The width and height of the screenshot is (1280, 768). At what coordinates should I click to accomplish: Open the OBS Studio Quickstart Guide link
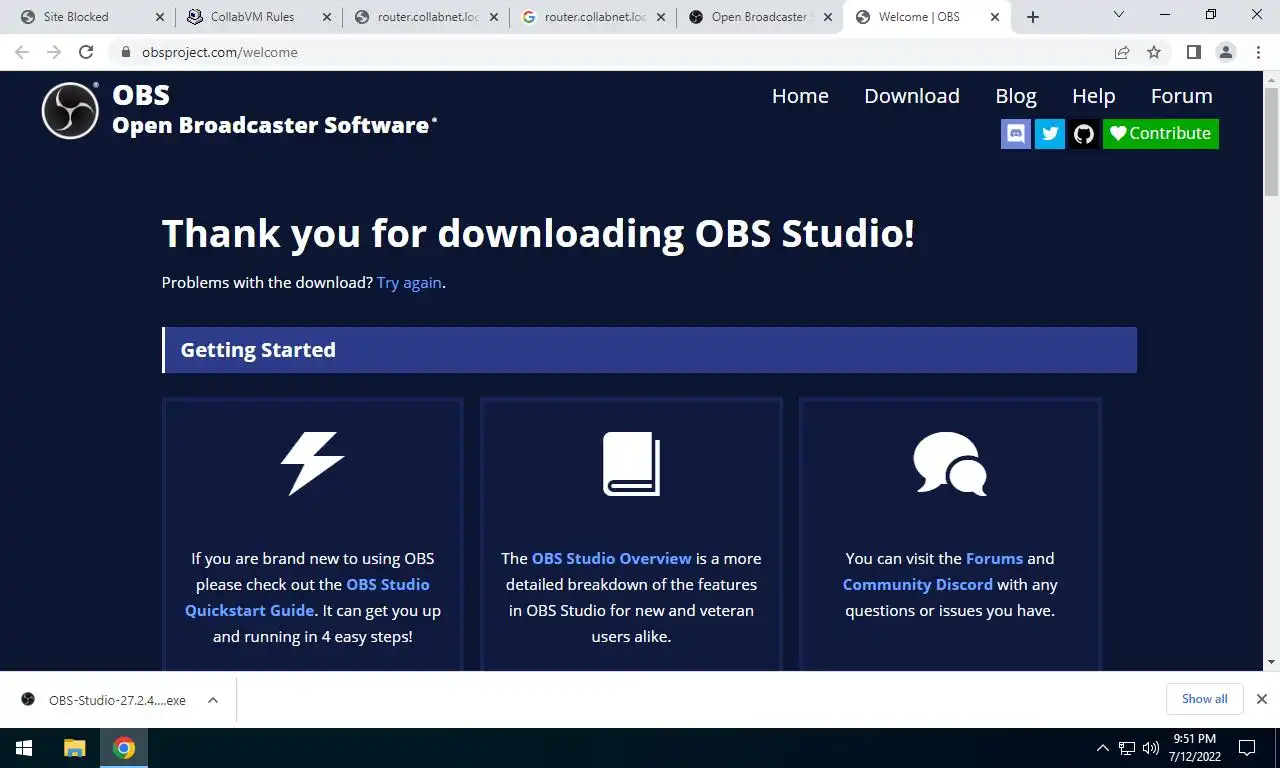(x=307, y=597)
